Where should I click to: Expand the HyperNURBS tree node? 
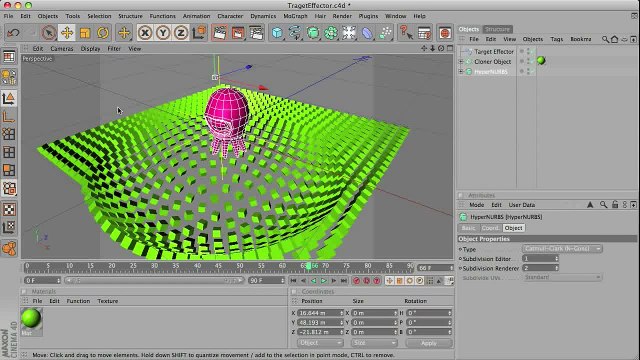tap(461, 72)
